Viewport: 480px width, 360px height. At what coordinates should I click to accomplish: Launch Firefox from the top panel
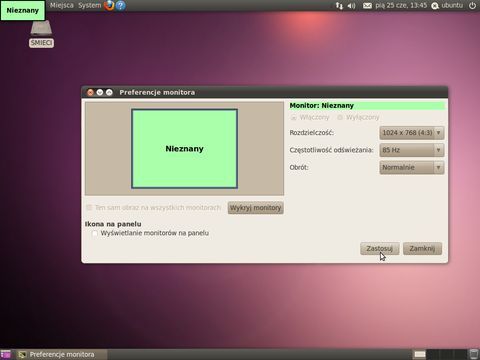(109, 5)
